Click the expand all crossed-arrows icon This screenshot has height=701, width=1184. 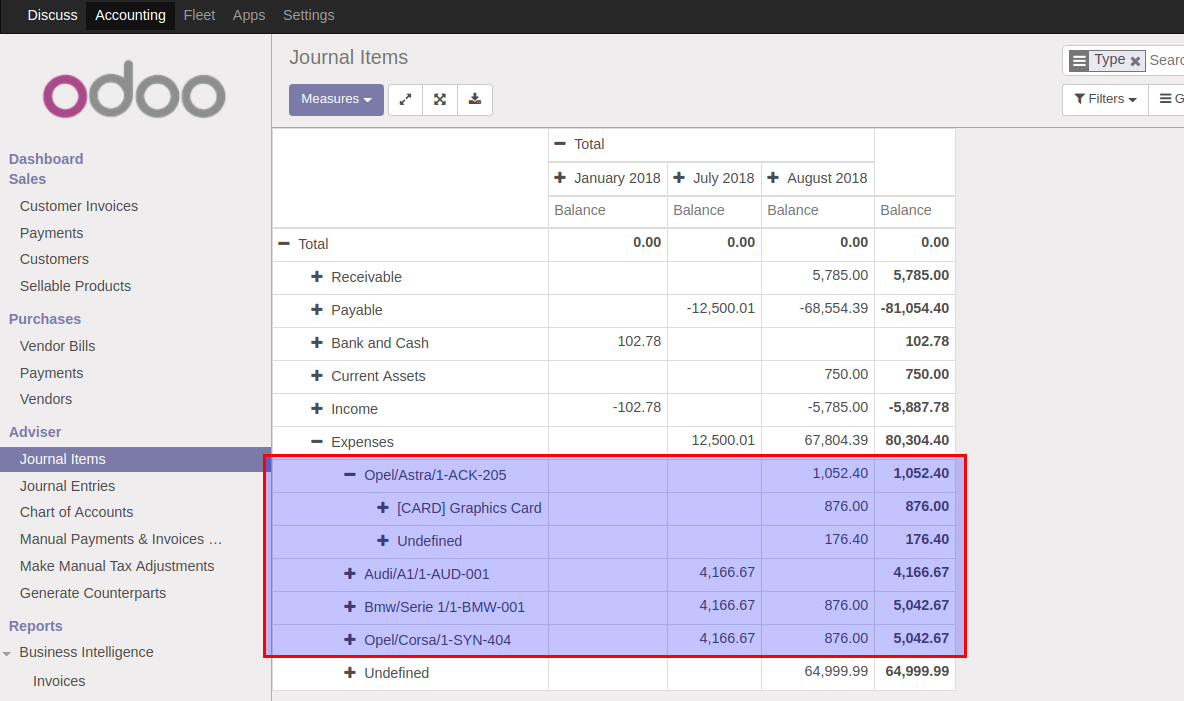(440, 99)
